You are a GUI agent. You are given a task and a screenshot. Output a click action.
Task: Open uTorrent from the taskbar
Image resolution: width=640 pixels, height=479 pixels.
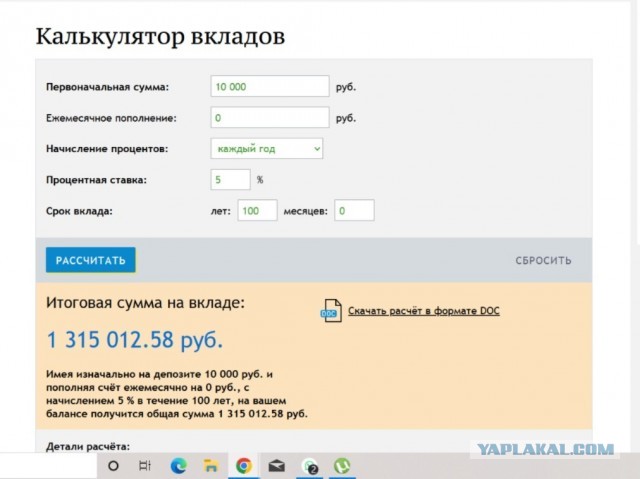[342, 466]
